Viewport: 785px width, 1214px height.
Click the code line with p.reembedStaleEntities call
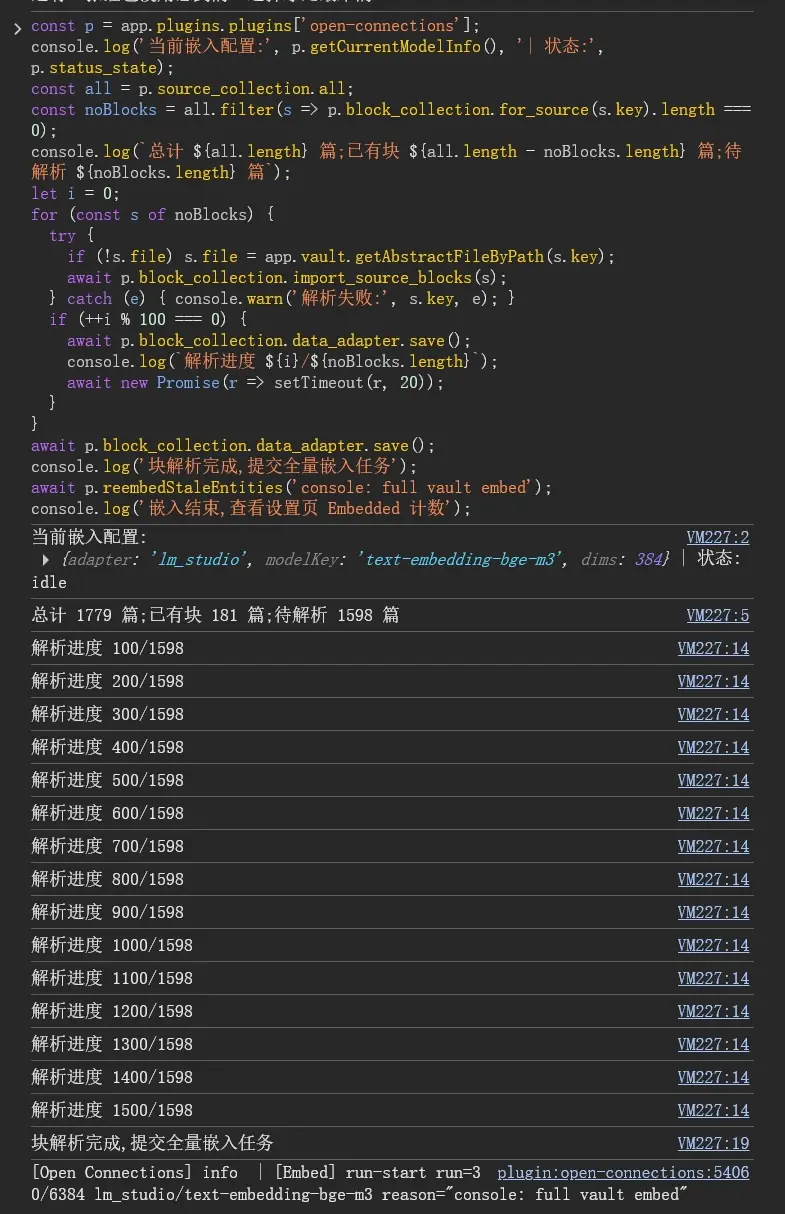click(291, 488)
